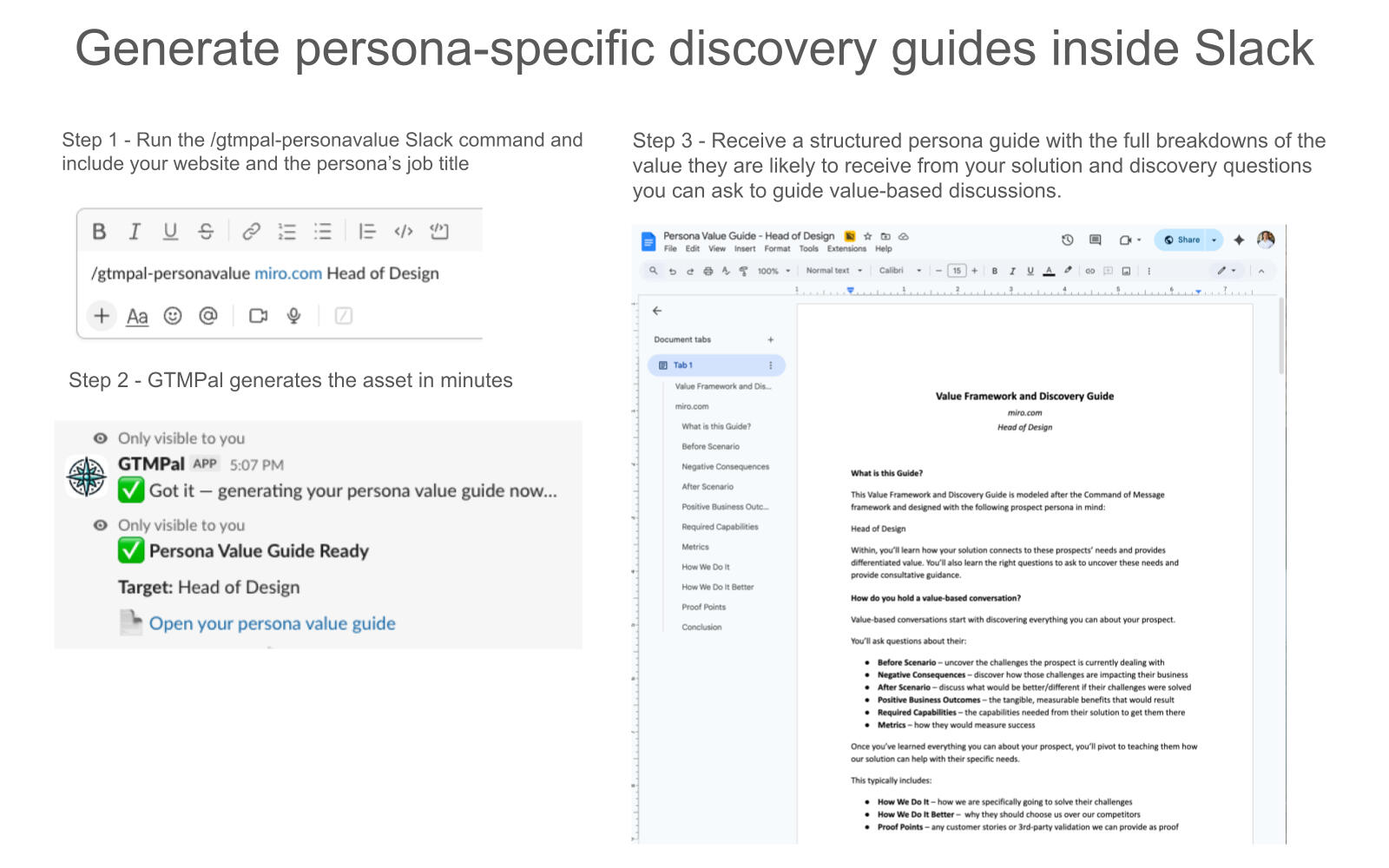Start a Slack video clip recording

point(258,316)
